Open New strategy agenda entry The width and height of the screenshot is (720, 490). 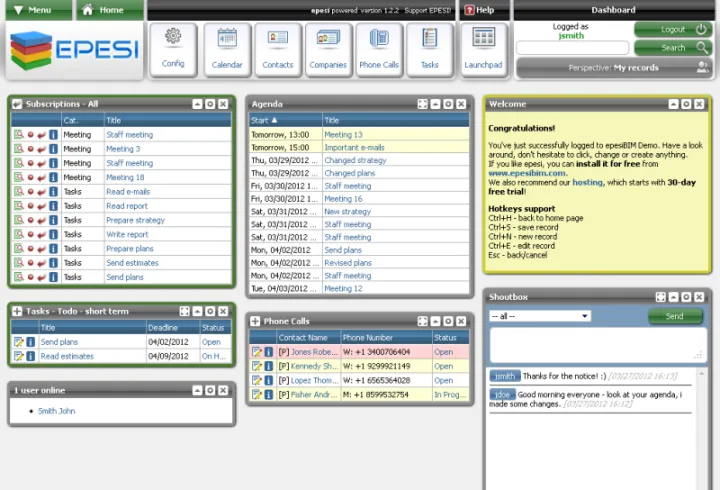tap(347, 212)
